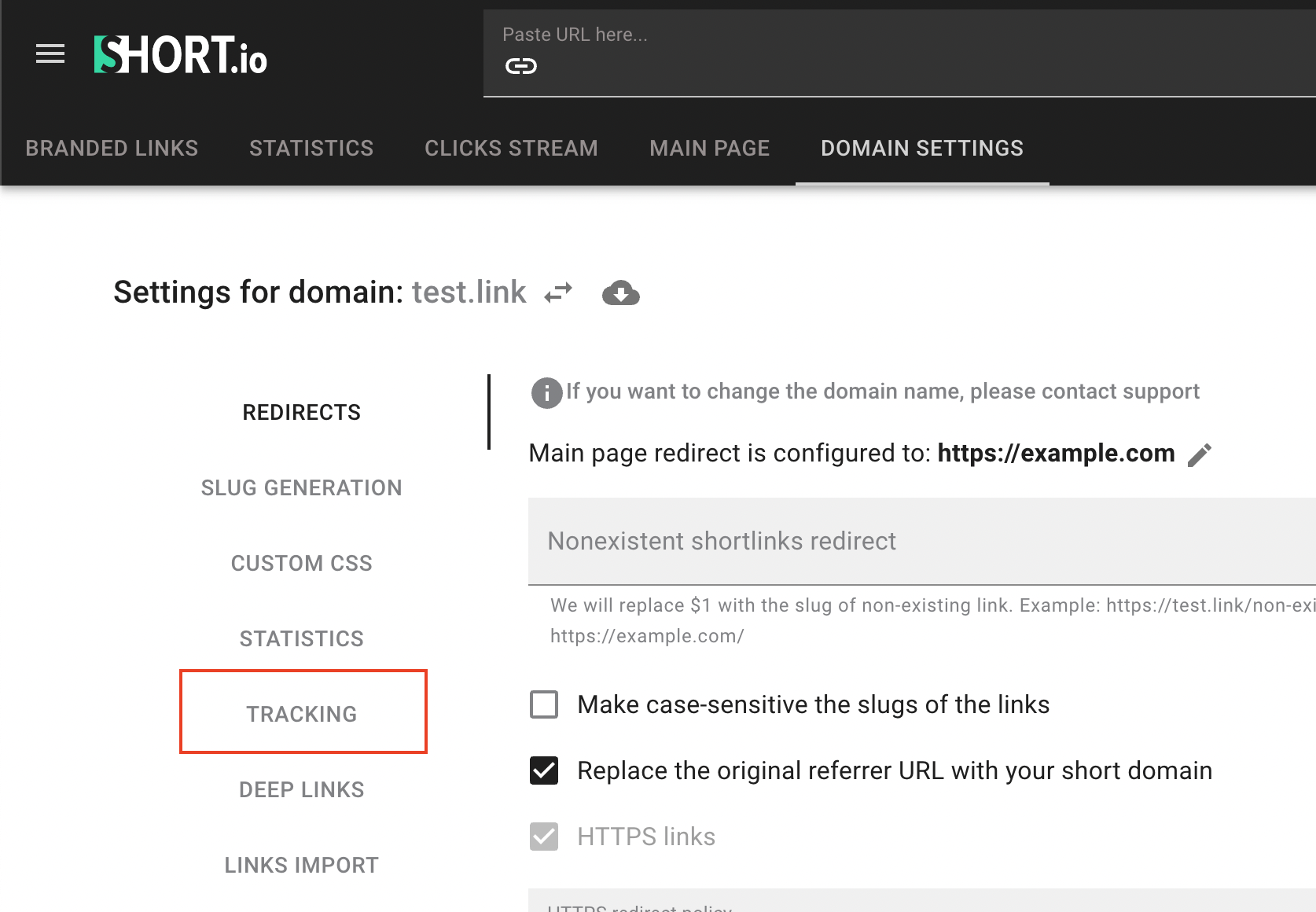1316x912 pixels.
Task: Go to the Main Page tab
Action: point(709,148)
